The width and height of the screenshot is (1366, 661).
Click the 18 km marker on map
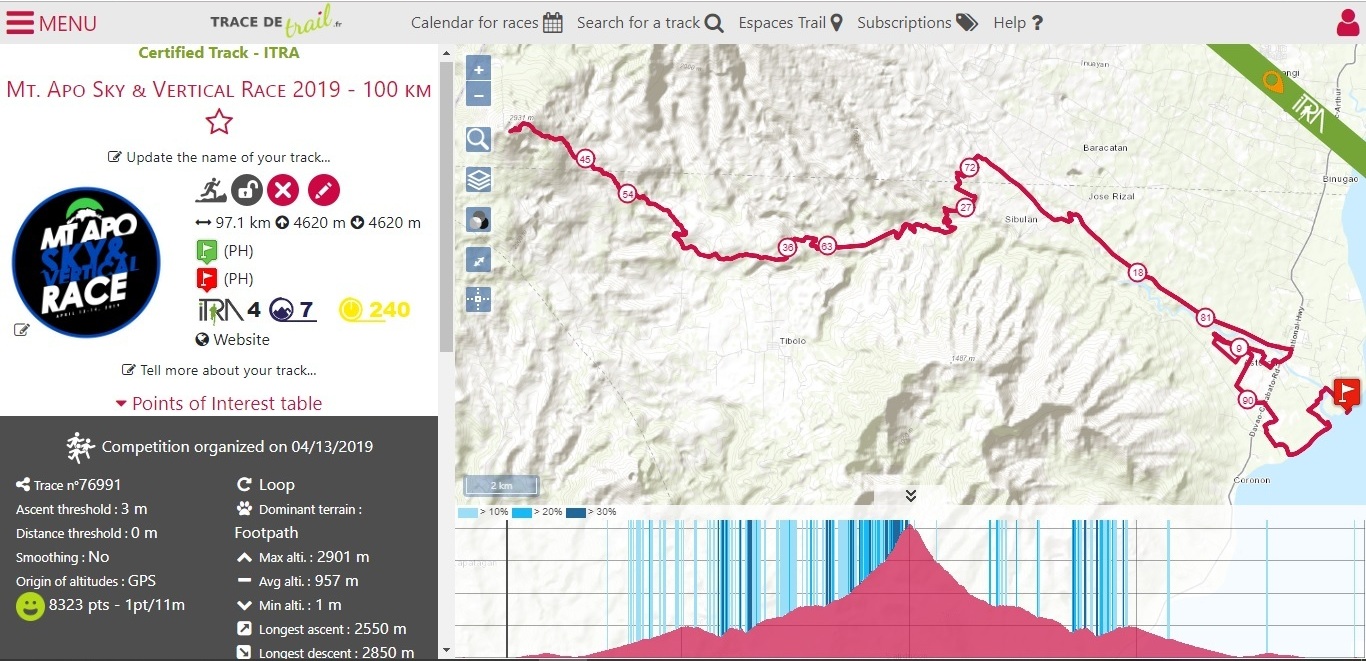click(1137, 272)
